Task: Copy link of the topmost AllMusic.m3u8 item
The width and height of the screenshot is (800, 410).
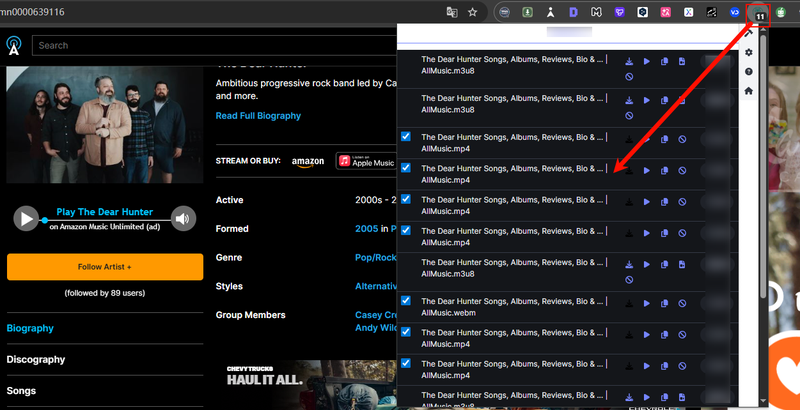Action: 664,62
